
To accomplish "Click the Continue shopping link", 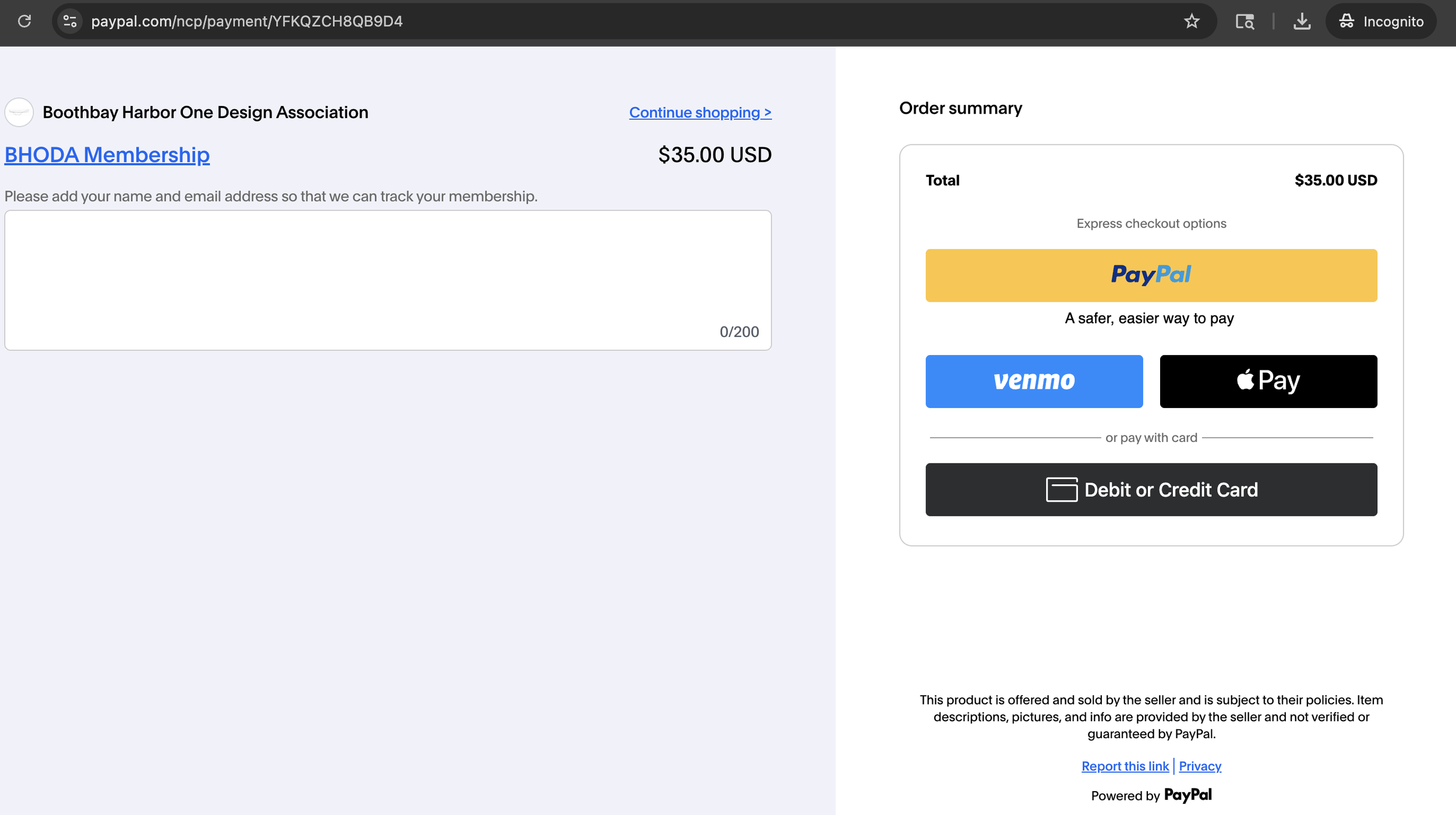I will tap(700, 112).
